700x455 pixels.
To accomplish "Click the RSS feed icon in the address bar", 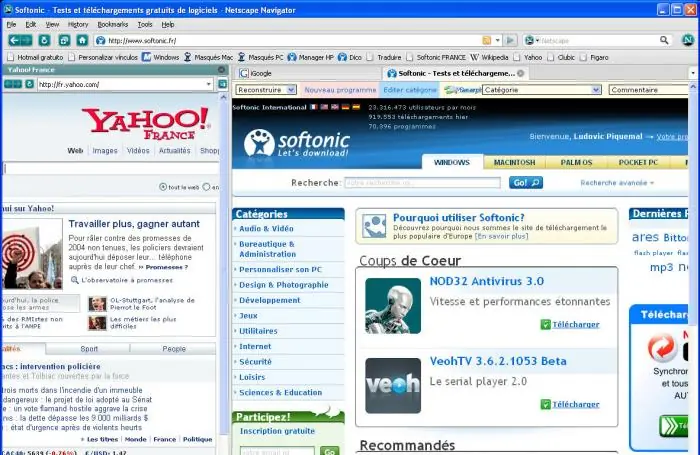I will [487, 41].
